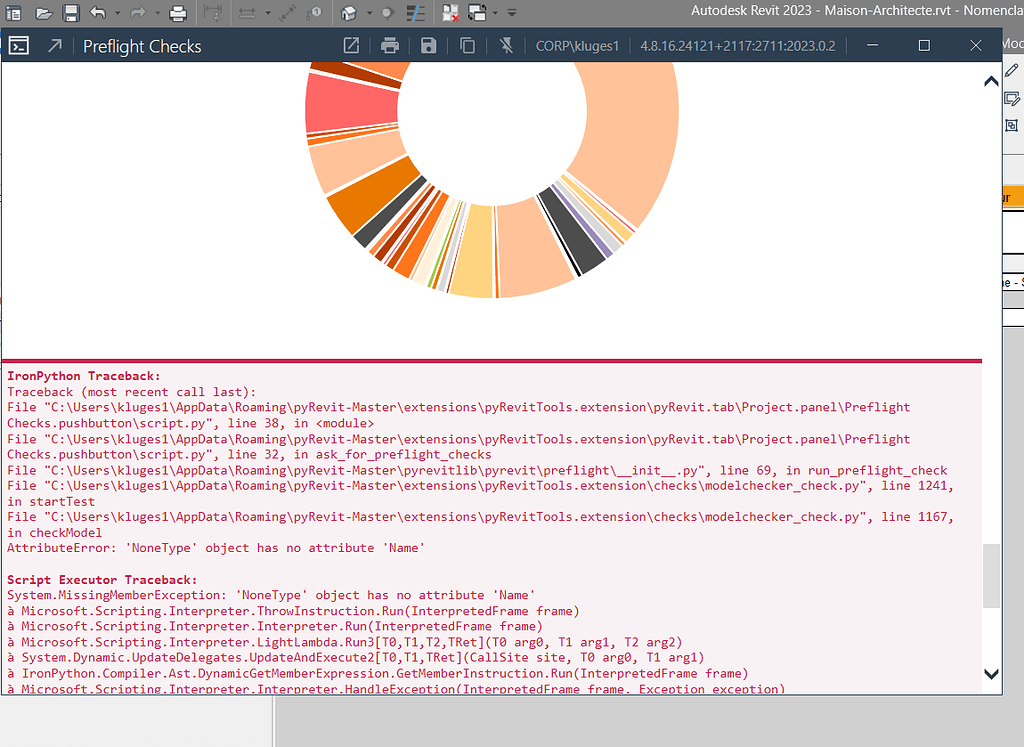Open Customize Quick Access Toolbar dropdown
Image resolution: width=1024 pixels, height=747 pixels.
[512, 13]
